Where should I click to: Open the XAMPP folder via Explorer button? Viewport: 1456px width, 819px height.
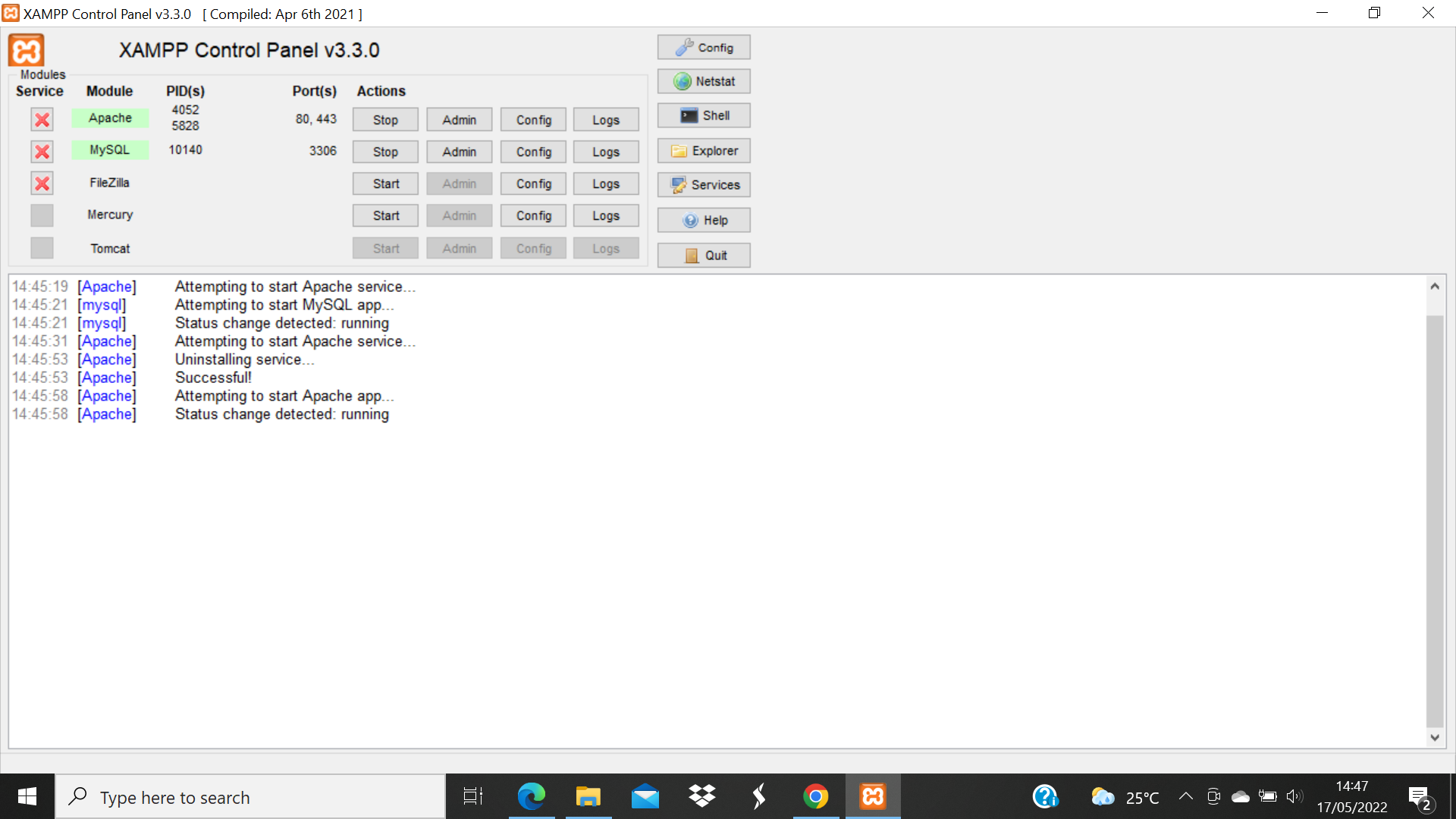[703, 150]
